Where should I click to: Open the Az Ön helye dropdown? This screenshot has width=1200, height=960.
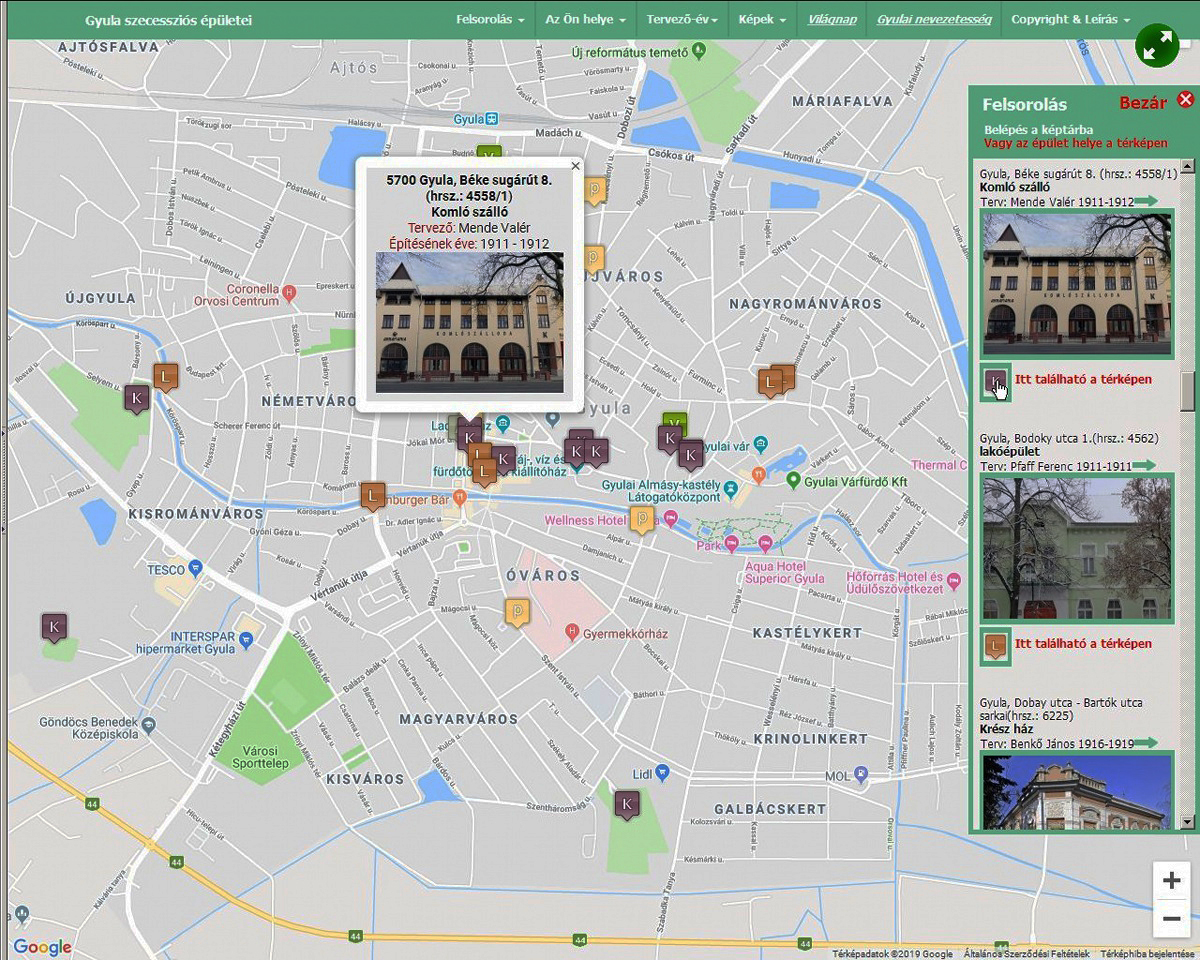tap(585, 20)
